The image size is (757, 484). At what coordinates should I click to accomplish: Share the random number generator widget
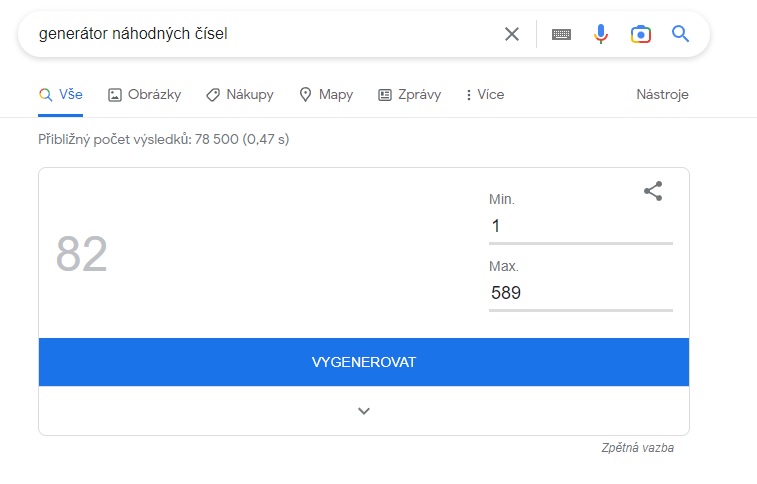[653, 191]
